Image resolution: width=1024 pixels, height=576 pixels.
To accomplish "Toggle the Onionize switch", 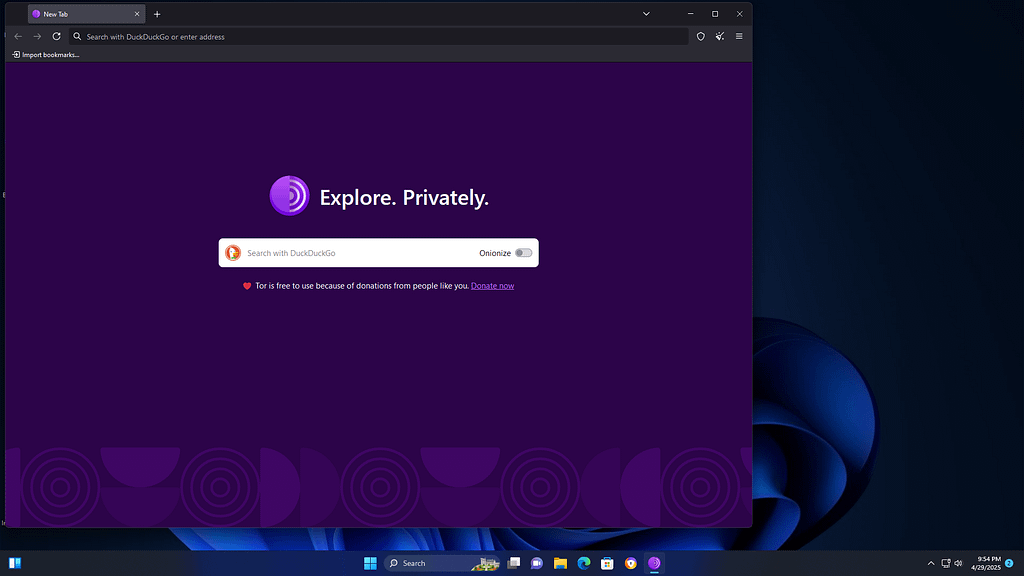I will point(523,253).
